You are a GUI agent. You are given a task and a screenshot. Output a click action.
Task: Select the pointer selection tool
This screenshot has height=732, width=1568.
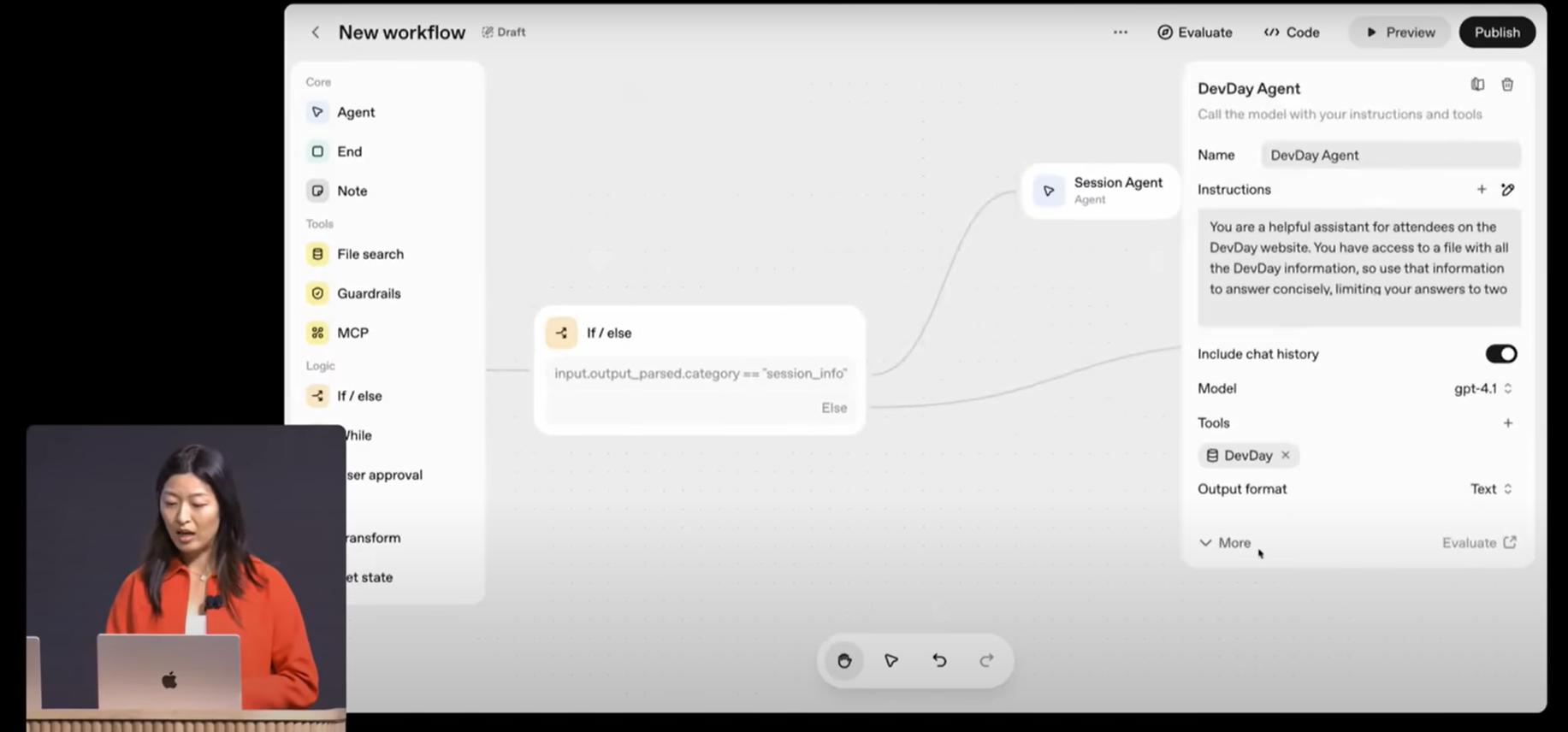[891, 660]
